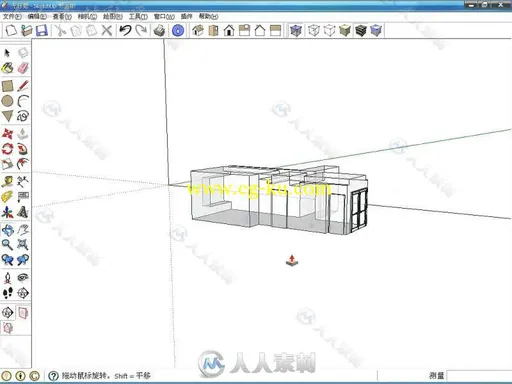Choose the Pencil line tool
Viewport: 512px width, 384px height.
(23, 86)
